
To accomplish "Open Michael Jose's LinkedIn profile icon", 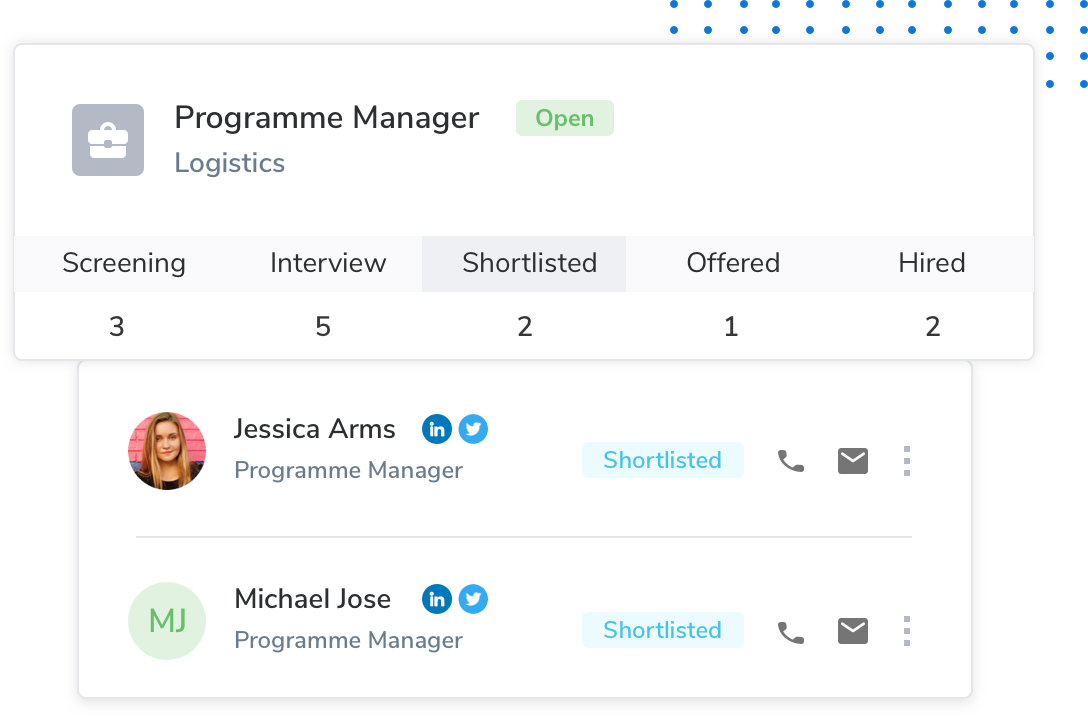I will (x=437, y=599).
